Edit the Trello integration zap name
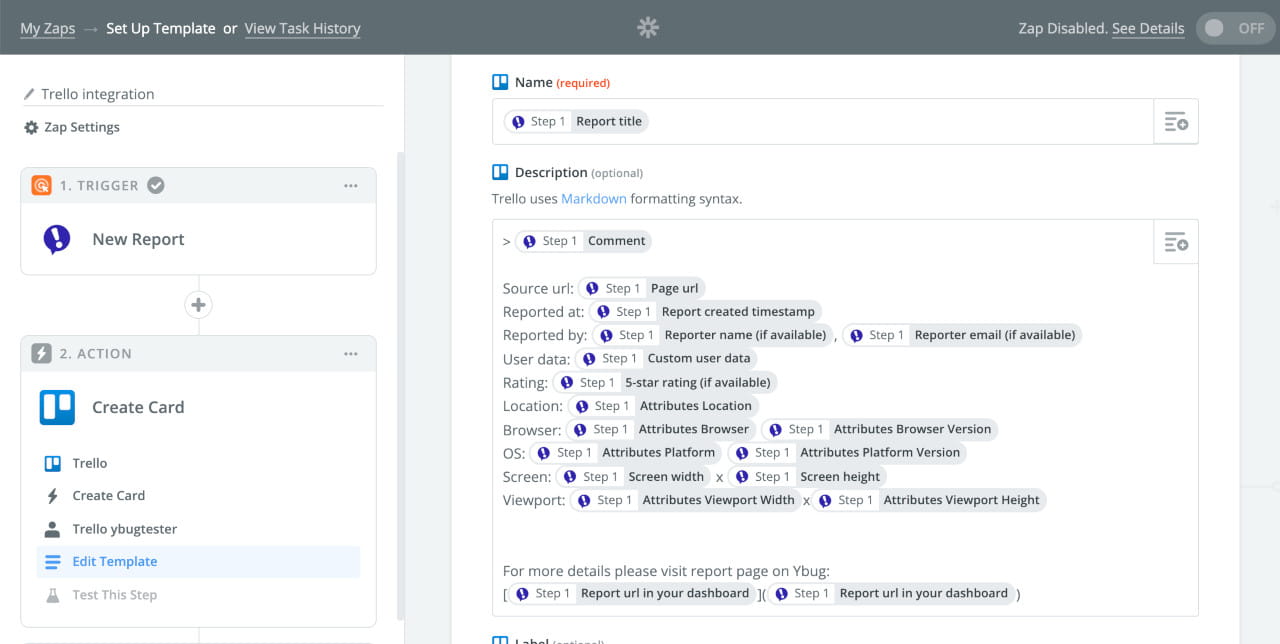This screenshot has width=1280, height=644. click(98, 94)
